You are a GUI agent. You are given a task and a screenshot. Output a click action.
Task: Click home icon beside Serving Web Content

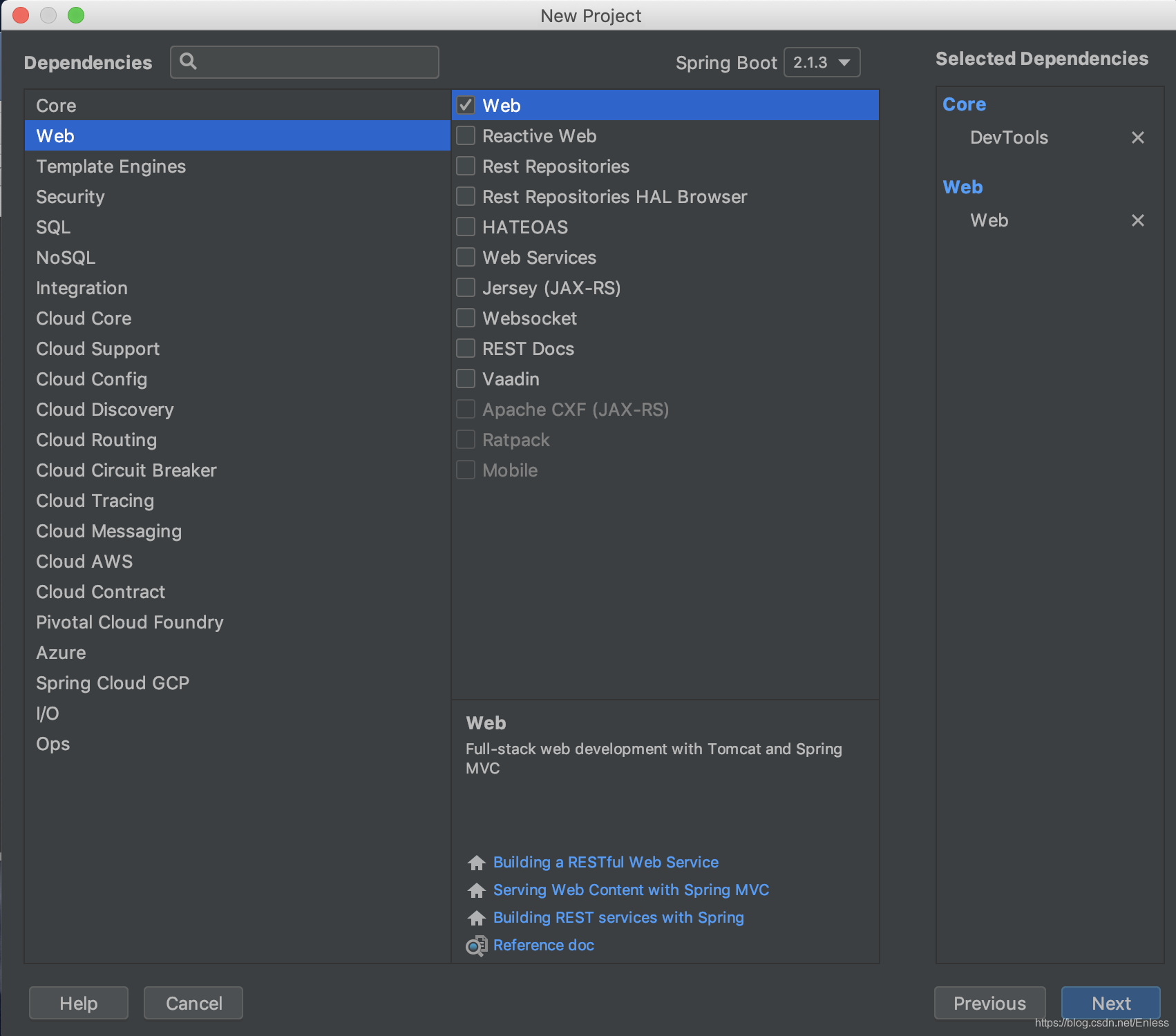477,890
